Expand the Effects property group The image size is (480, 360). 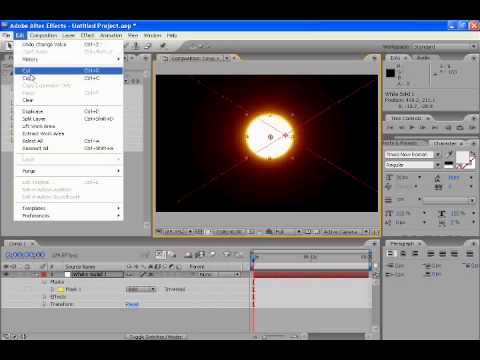pyautogui.click(x=44, y=297)
